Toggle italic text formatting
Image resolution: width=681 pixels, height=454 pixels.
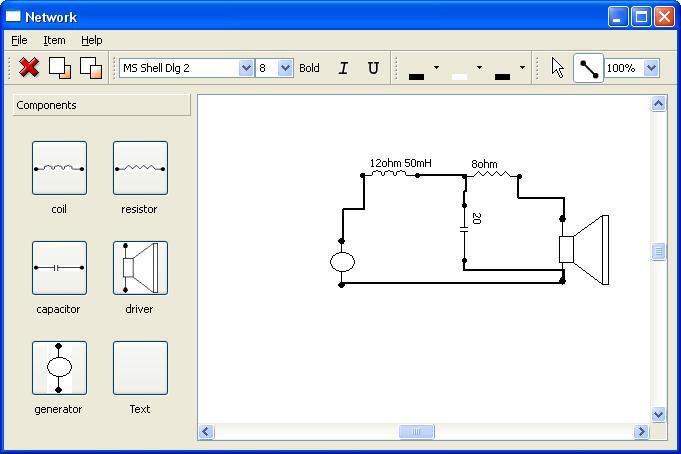pyautogui.click(x=343, y=68)
